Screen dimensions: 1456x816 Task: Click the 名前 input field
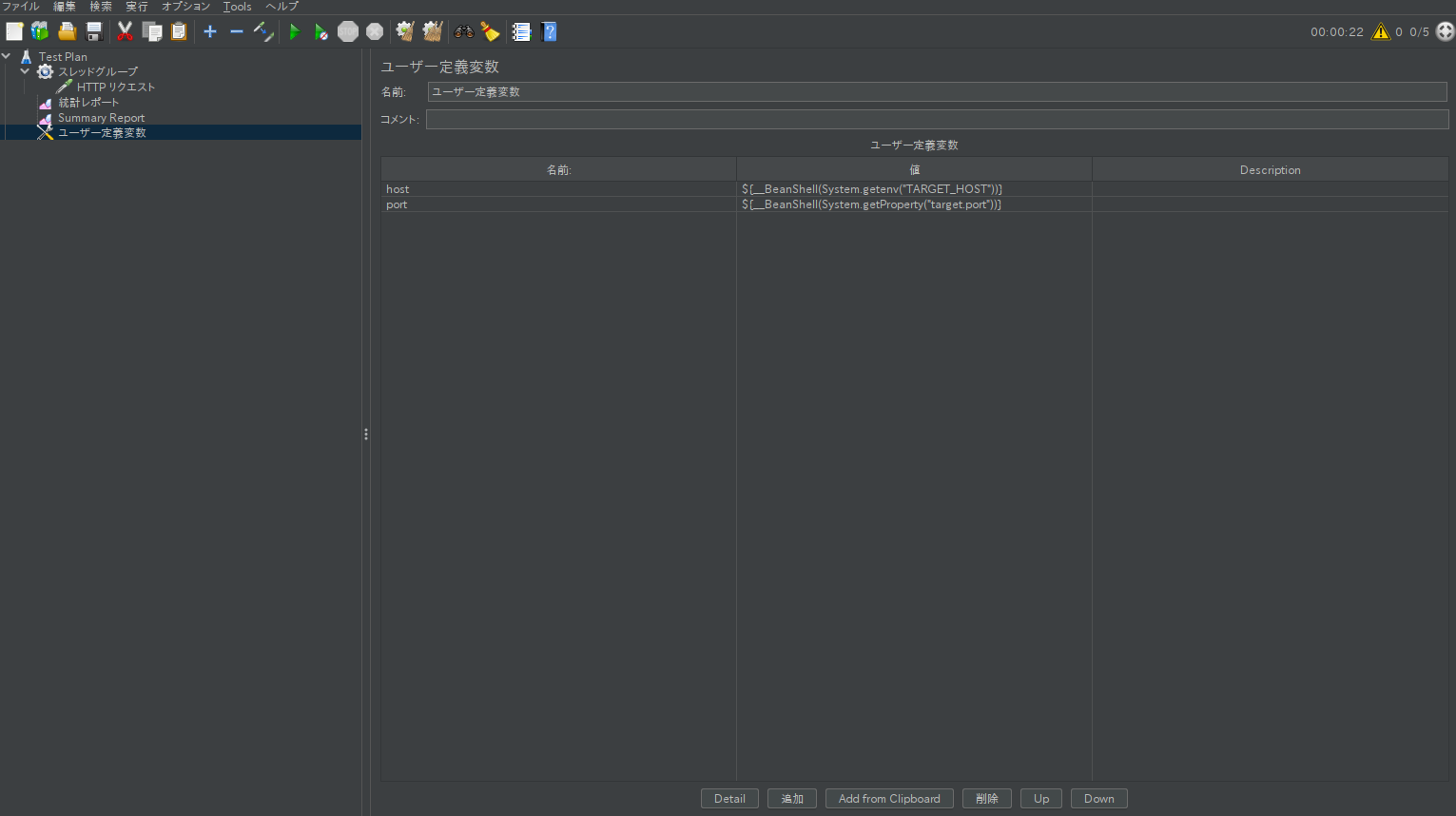[937, 92]
